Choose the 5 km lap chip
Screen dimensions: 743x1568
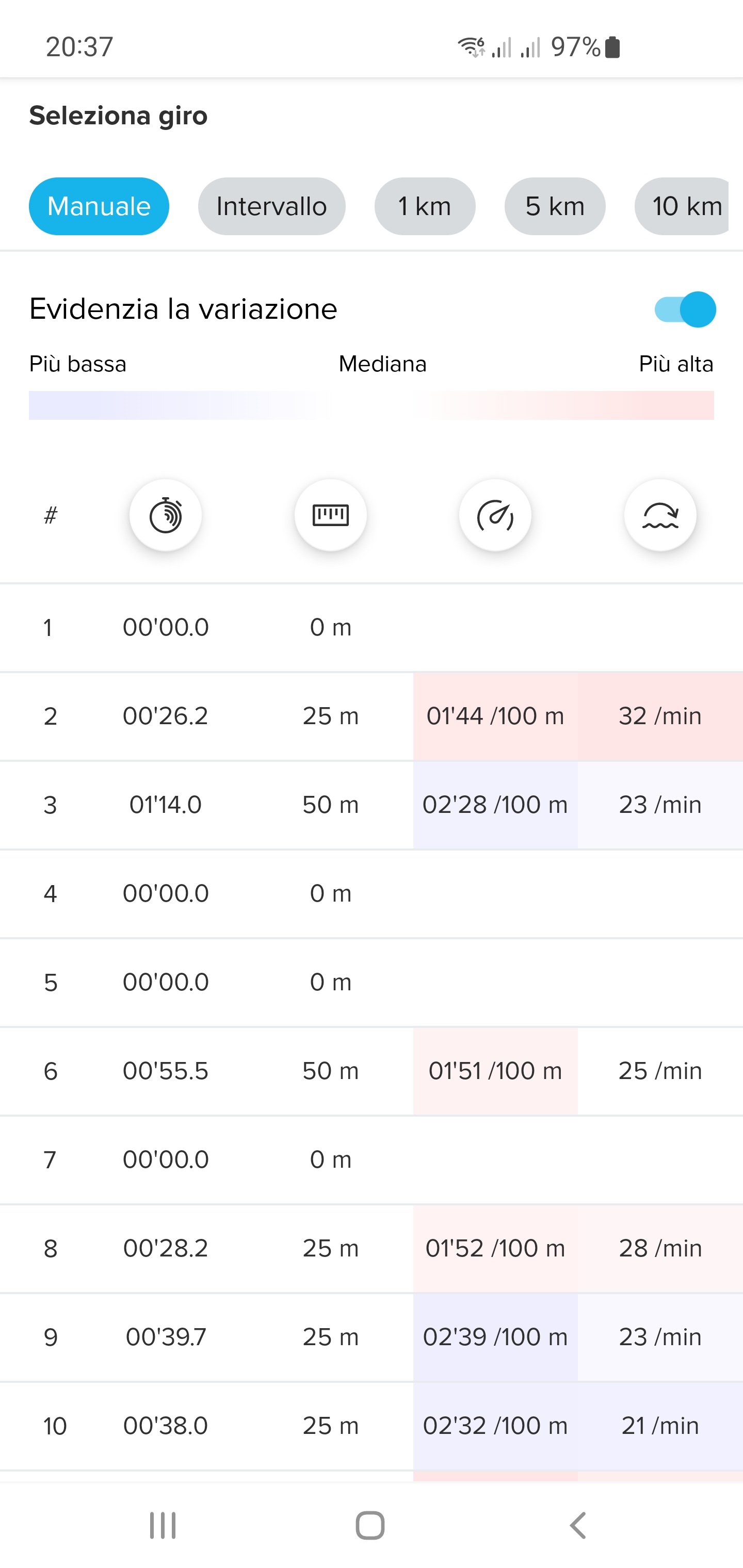(x=555, y=206)
